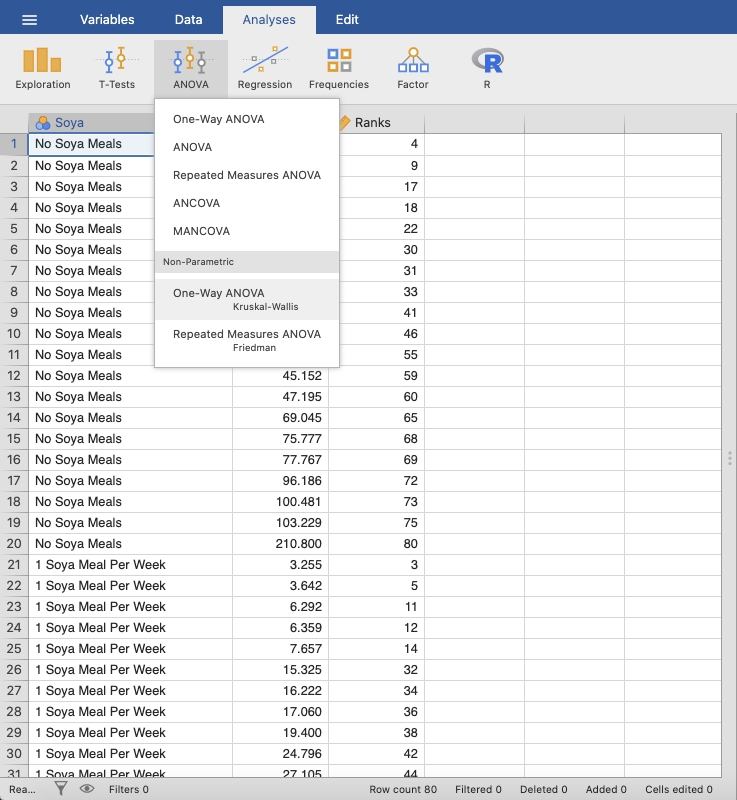This screenshot has width=737, height=800.
Task: Click the Filters 0 status entry
Action: click(129, 789)
